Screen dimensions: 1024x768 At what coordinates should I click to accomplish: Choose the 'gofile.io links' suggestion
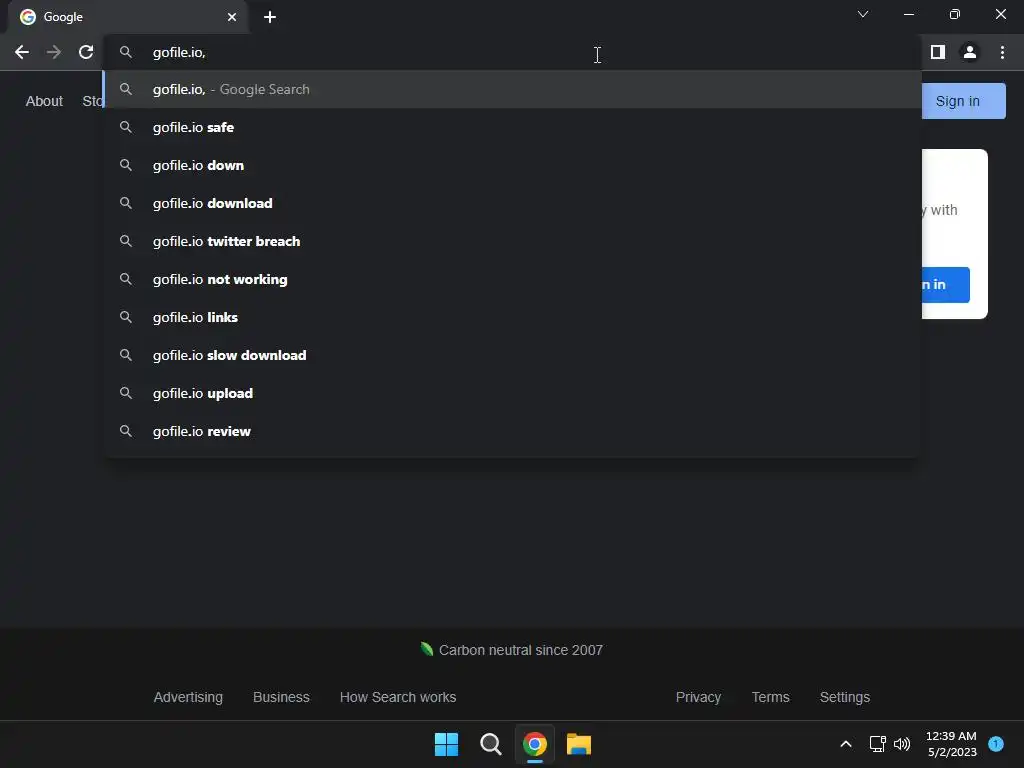pos(512,317)
